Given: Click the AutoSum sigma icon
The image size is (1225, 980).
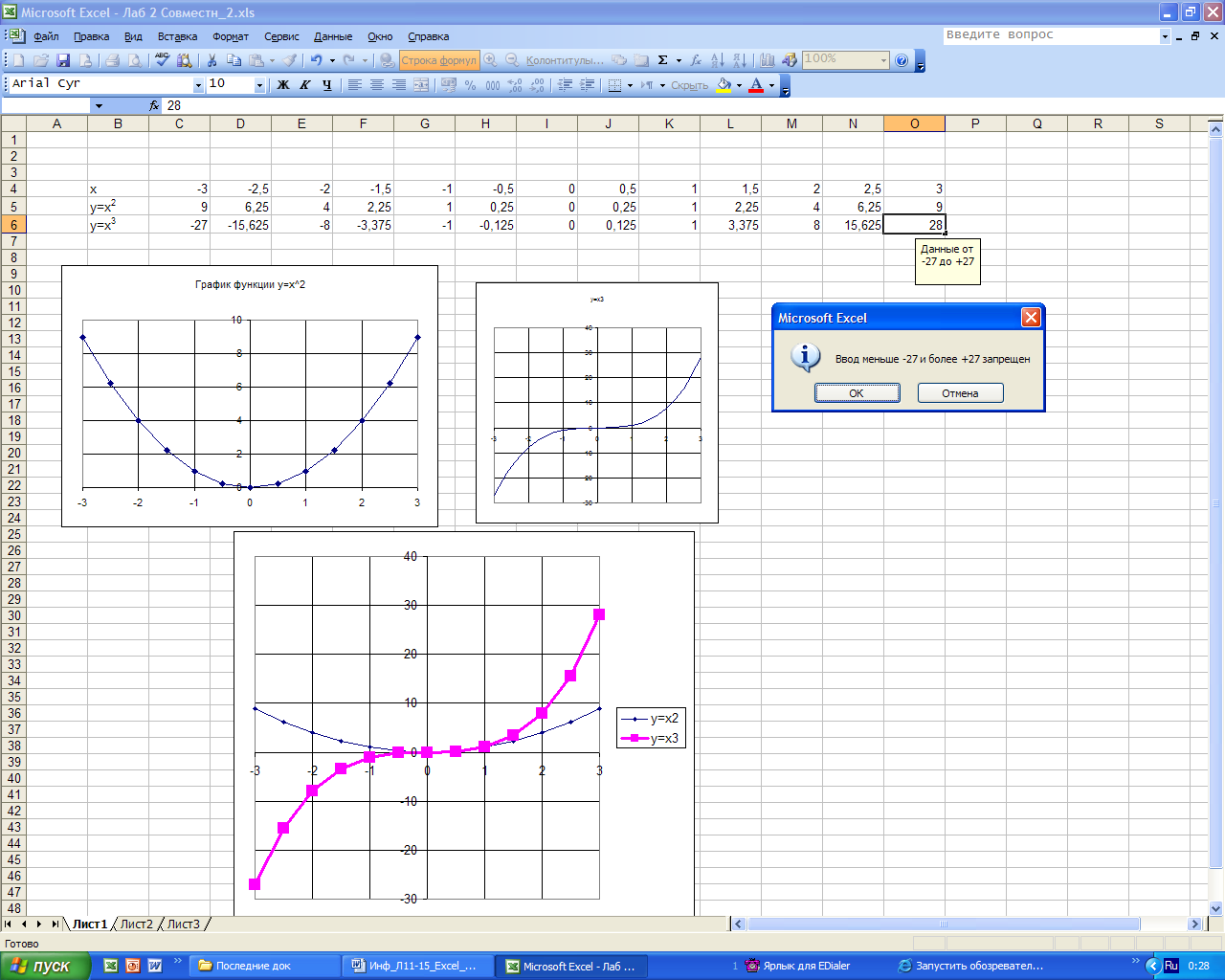Looking at the screenshot, I should point(663,60).
